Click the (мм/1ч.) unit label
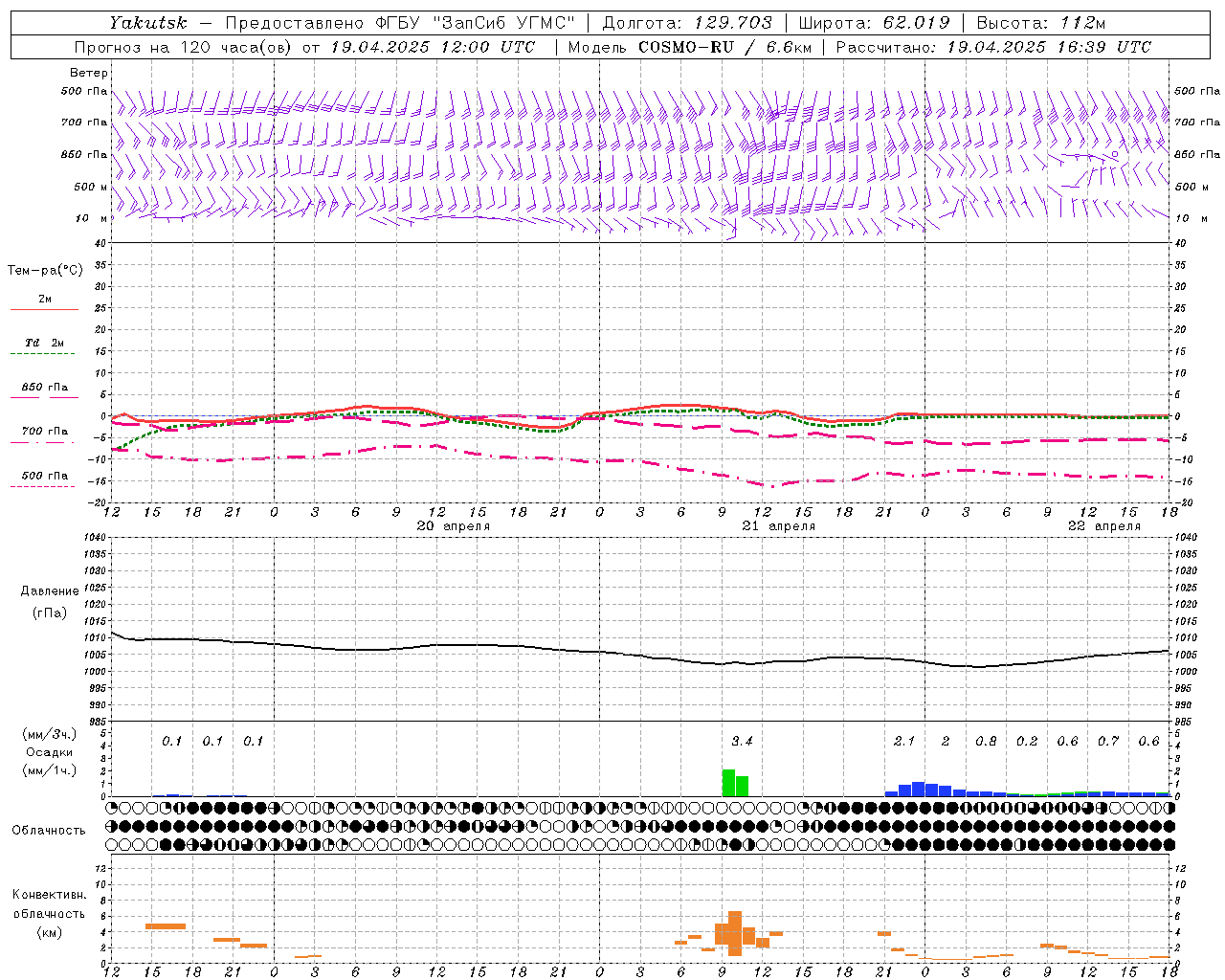Viewport: 1225px width, 980px height. click(49, 770)
